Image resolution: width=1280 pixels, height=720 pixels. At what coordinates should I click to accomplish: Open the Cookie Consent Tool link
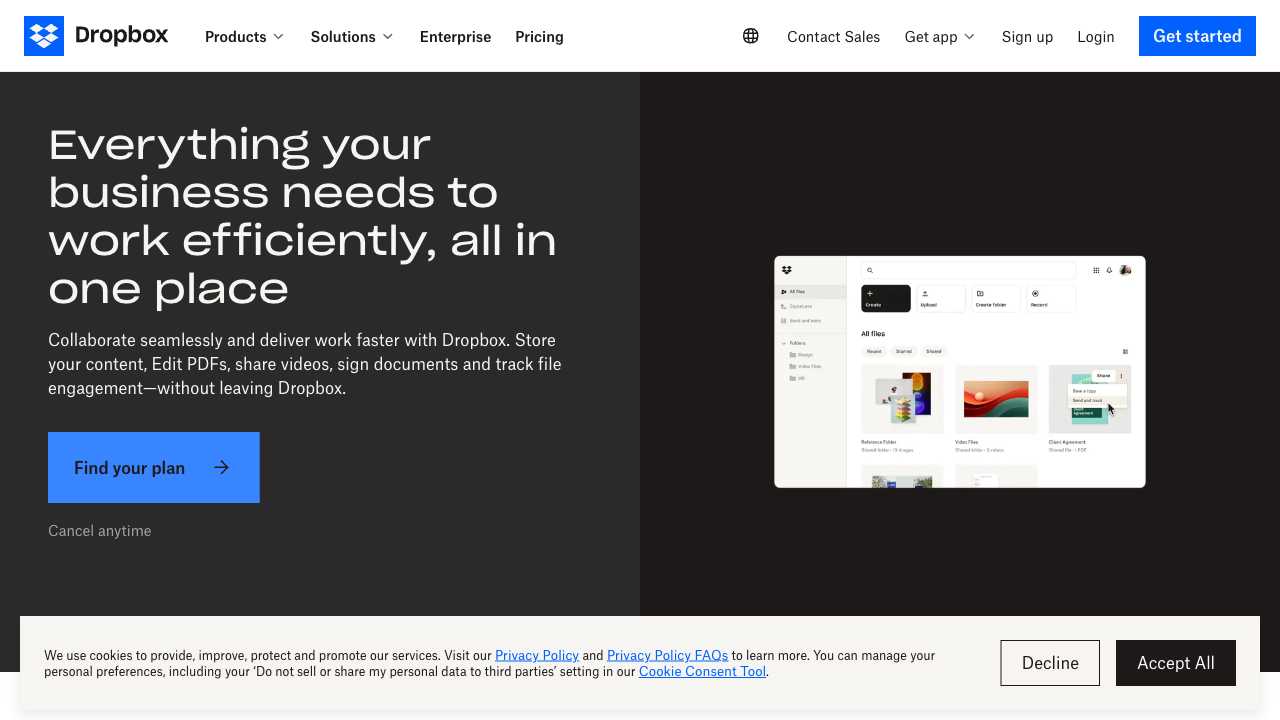(x=702, y=671)
